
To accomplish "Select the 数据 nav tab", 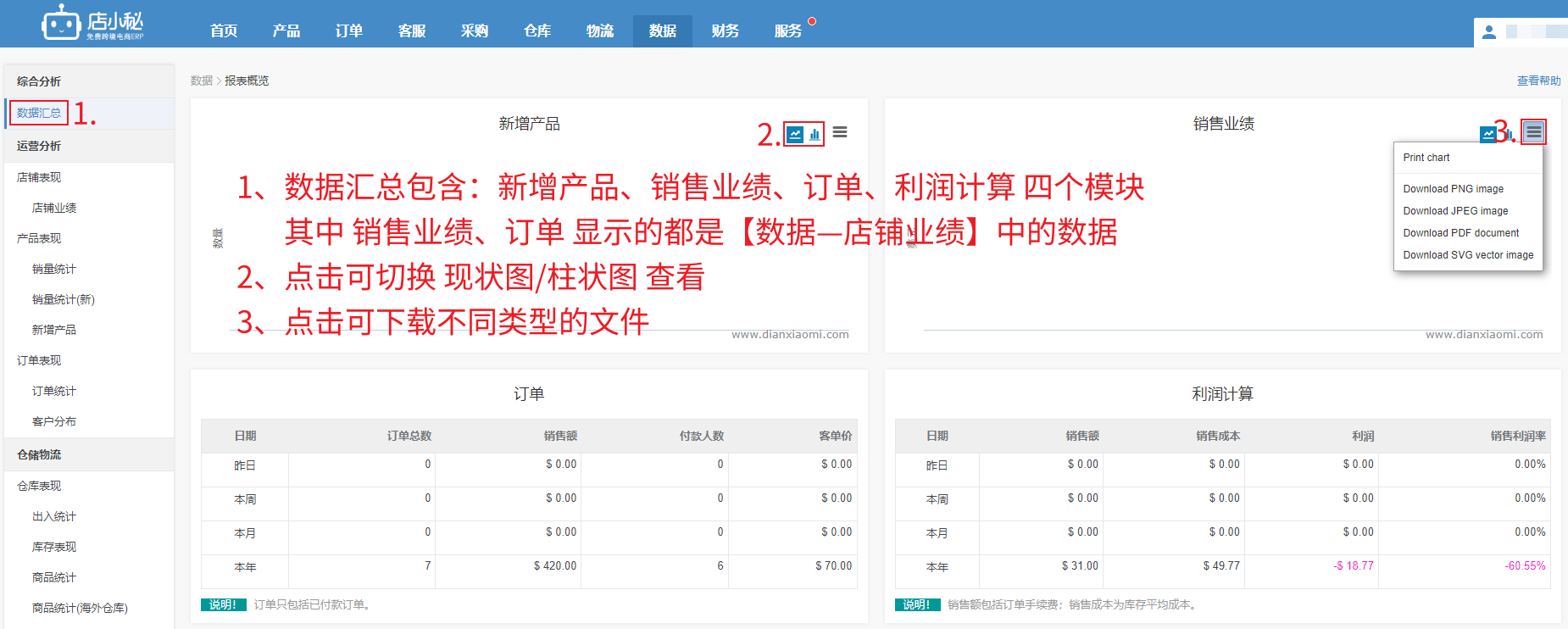I will [x=663, y=31].
